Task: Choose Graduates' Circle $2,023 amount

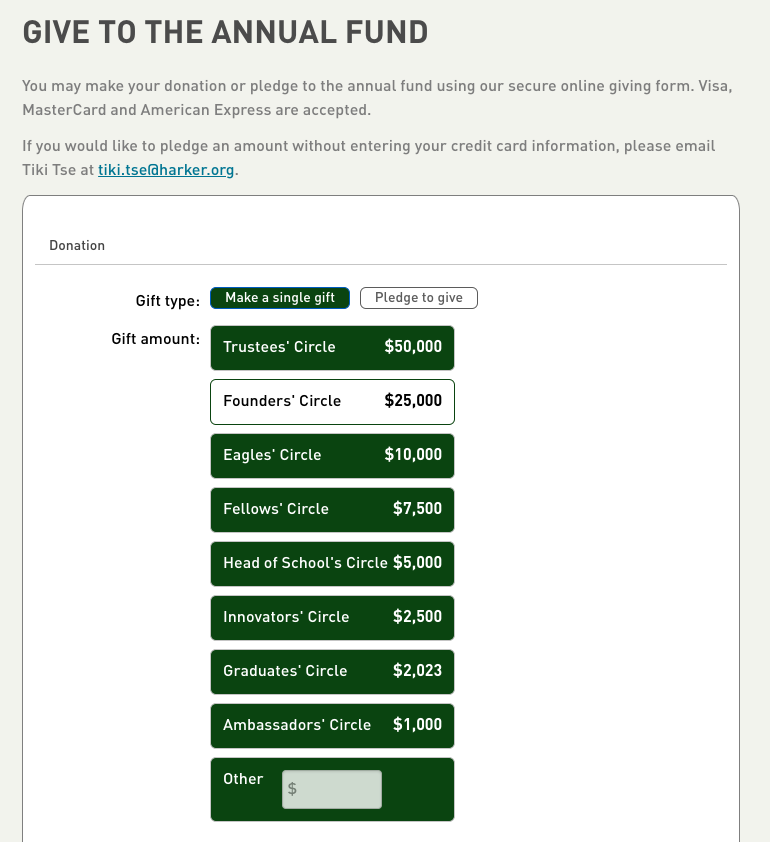Action: click(332, 672)
